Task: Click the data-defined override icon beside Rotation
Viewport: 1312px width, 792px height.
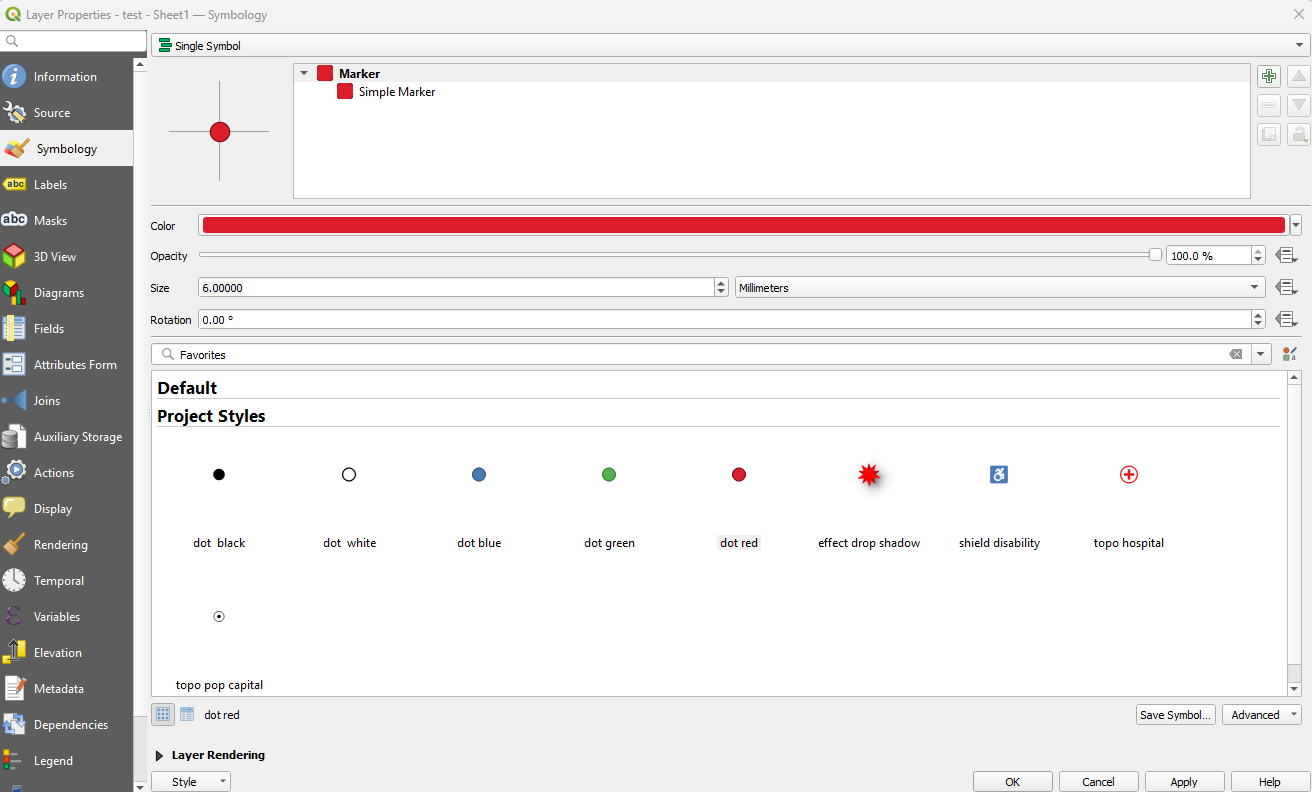Action: [x=1286, y=320]
